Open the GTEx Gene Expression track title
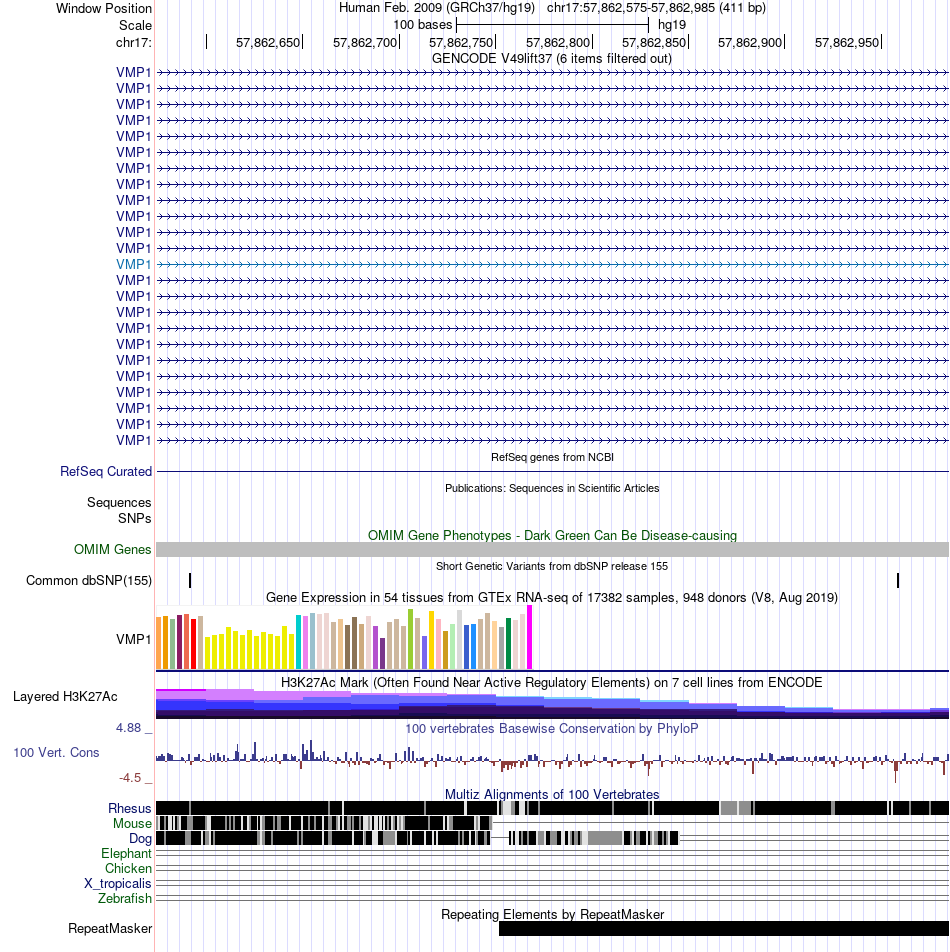 point(552,597)
